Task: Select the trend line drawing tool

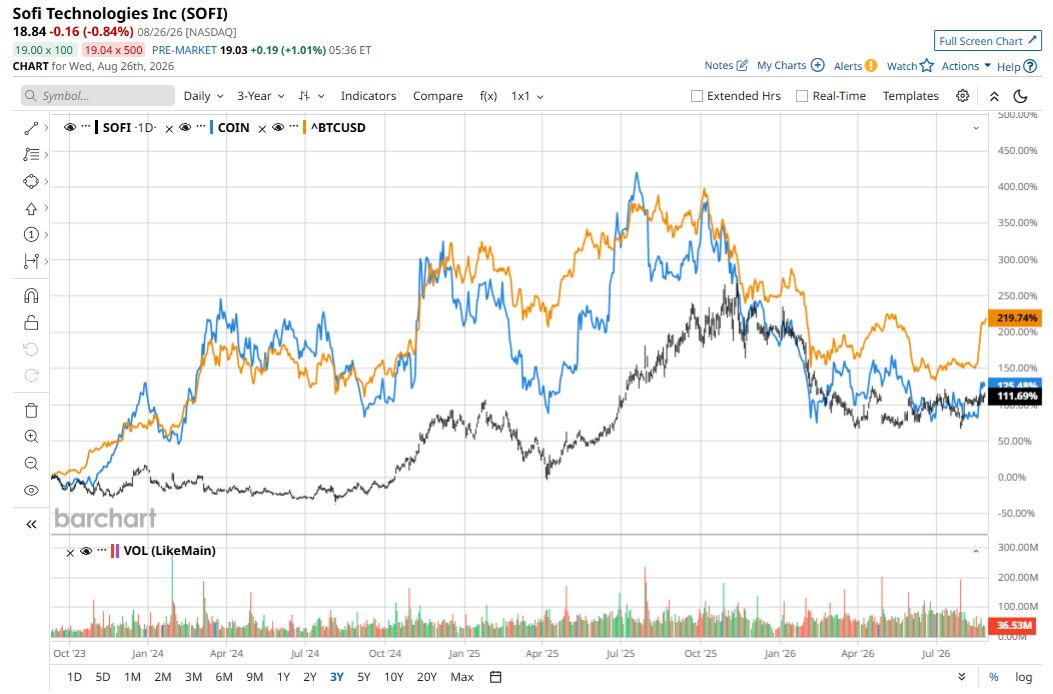Action: click(x=31, y=128)
